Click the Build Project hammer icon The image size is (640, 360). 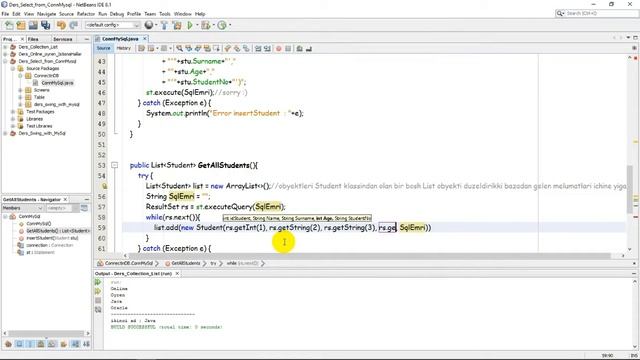pos(164,25)
